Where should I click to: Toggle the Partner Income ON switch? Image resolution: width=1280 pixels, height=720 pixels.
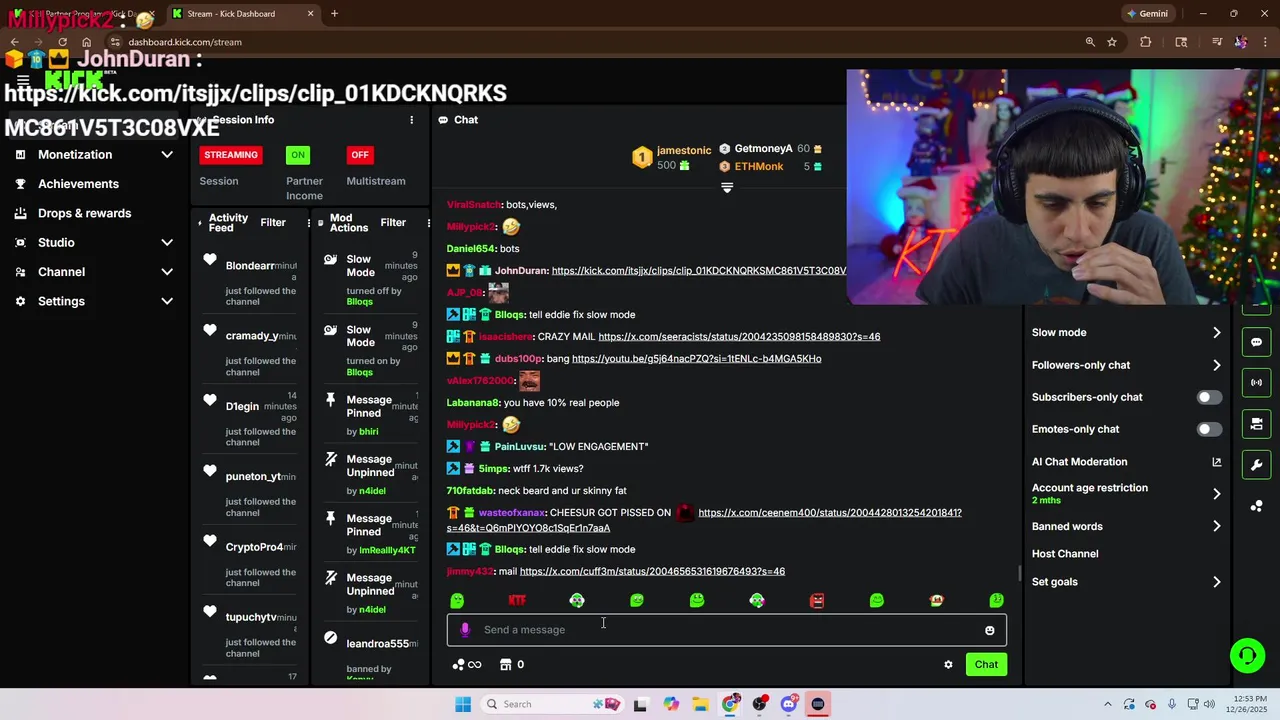coord(297,155)
